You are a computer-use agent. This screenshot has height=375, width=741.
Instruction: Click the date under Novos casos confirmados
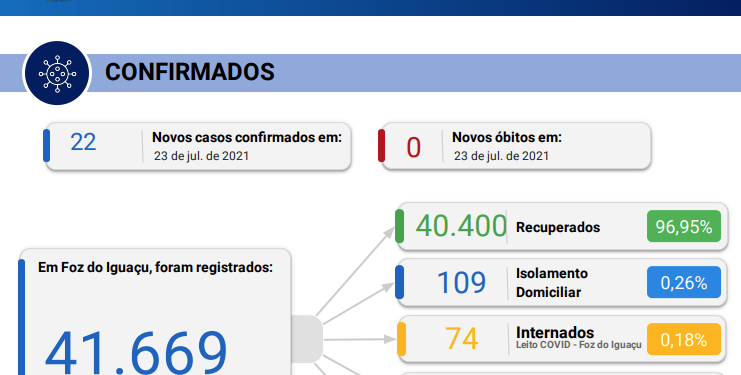(201, 156)
